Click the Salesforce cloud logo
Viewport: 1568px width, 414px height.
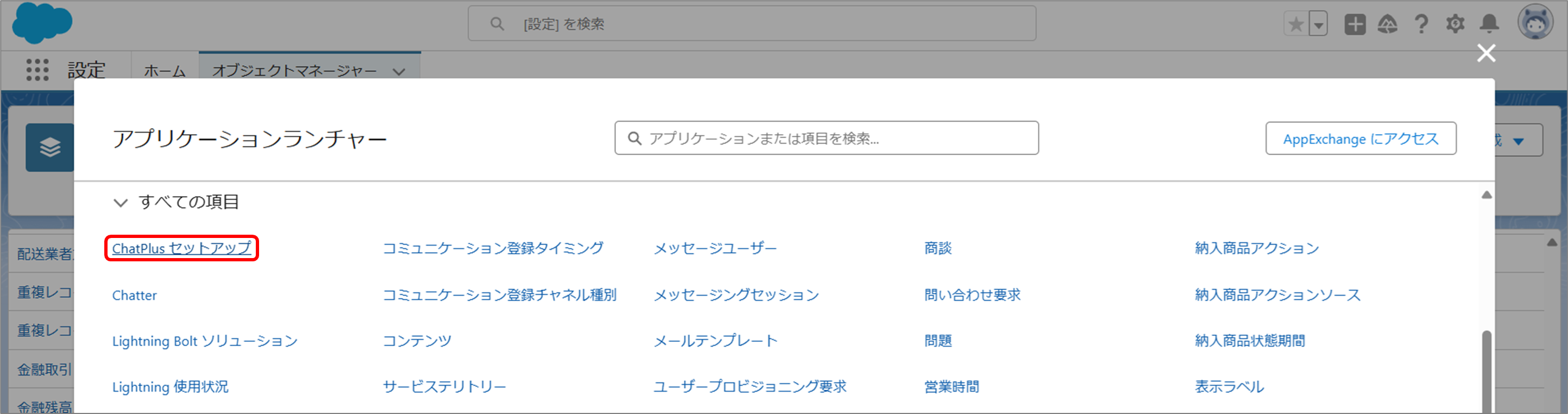coord(42,23)
